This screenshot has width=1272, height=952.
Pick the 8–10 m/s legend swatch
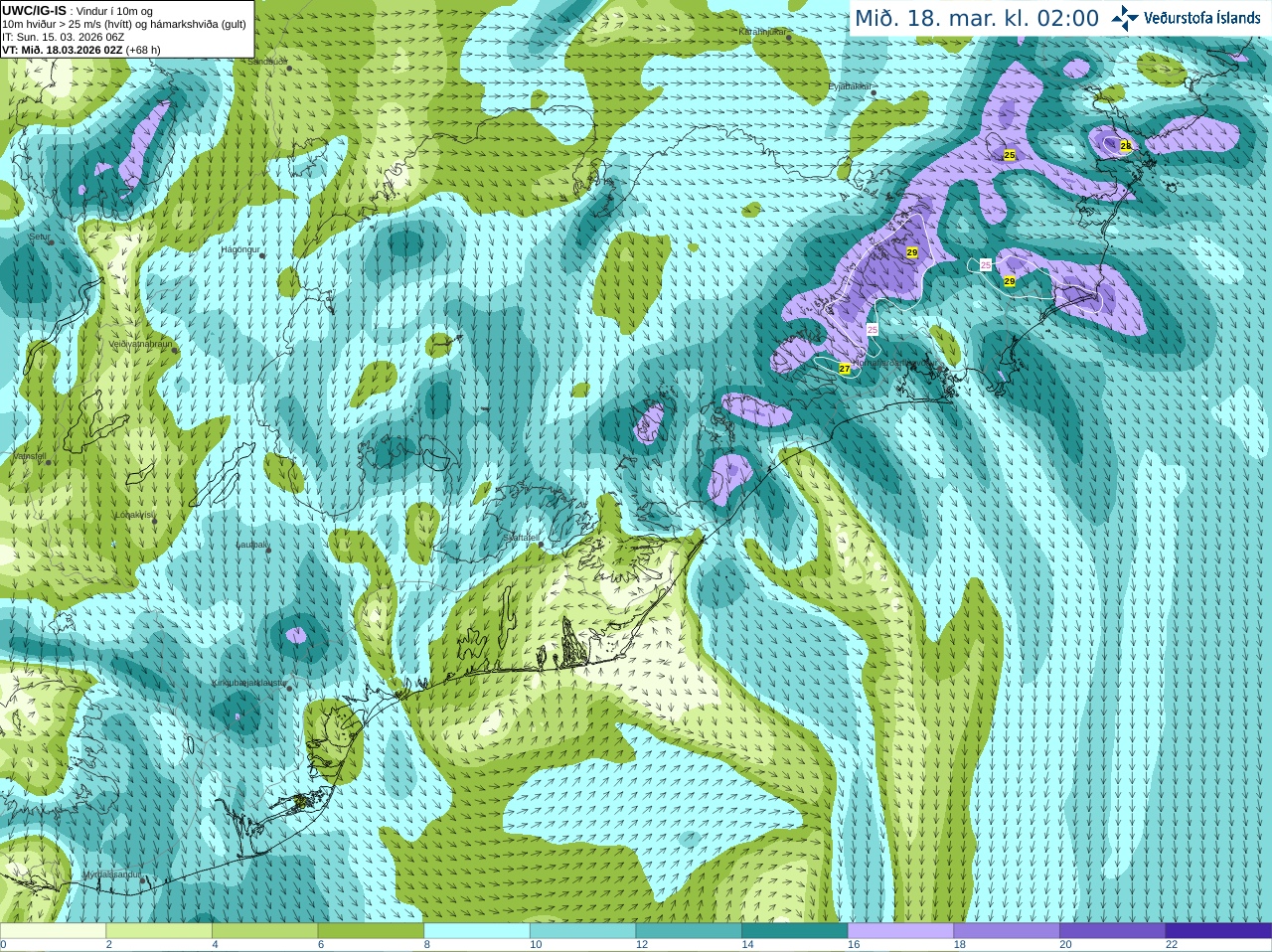click(477, 931)
